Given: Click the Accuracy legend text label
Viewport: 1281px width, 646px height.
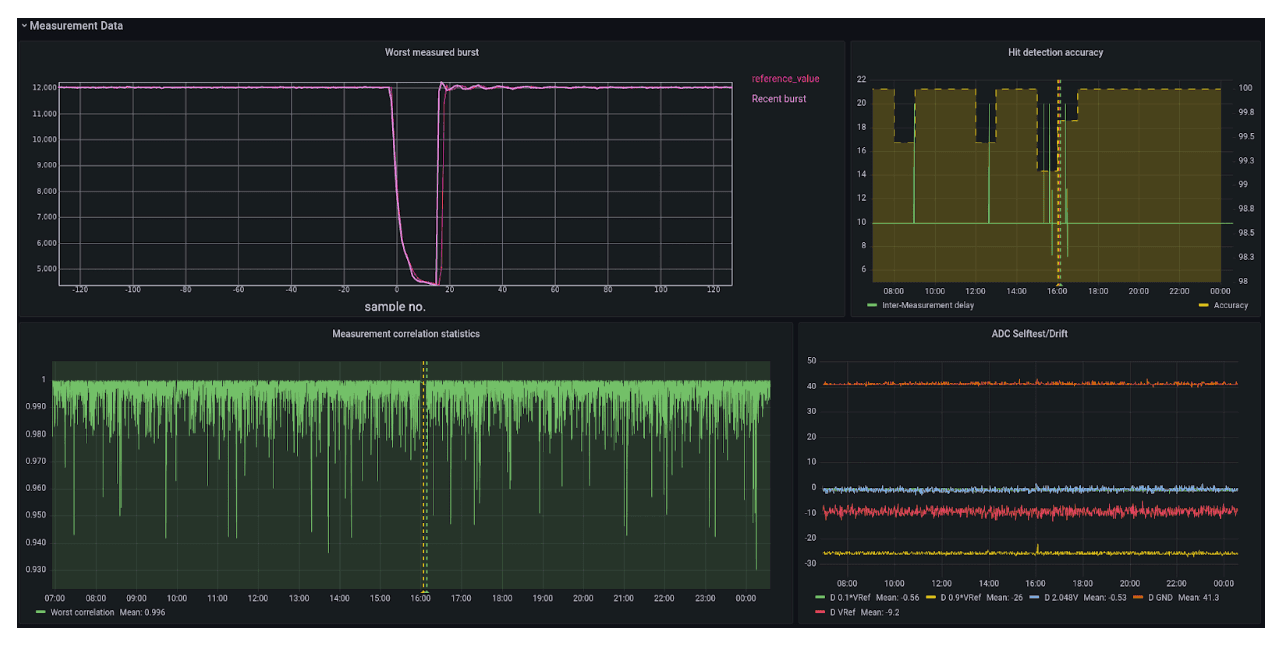Looking at the screenshot, I should [x=1233, y=305].
